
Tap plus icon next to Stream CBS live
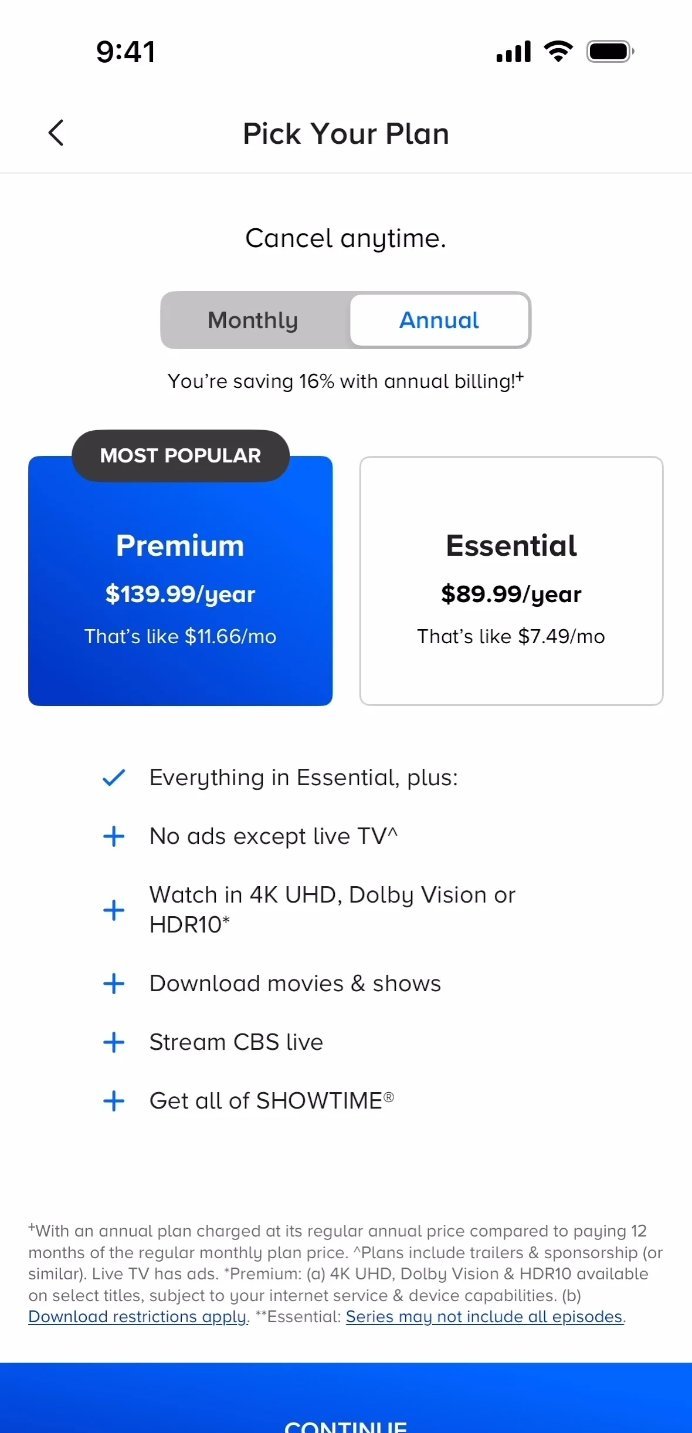click(x=114, y=1042)
